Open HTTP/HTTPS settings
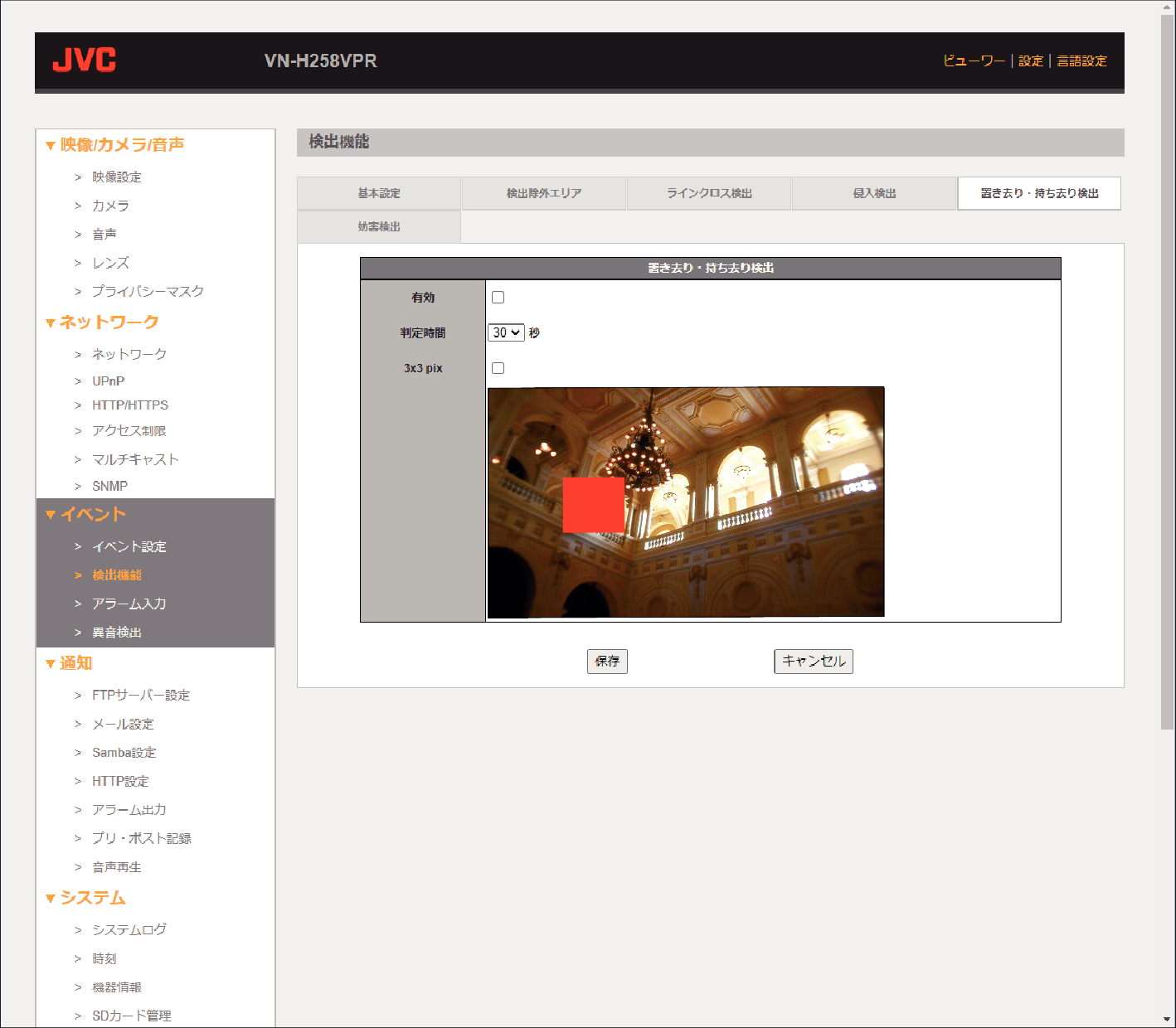The height and width of the screenshot is (1028, 1176). point(130,405)
